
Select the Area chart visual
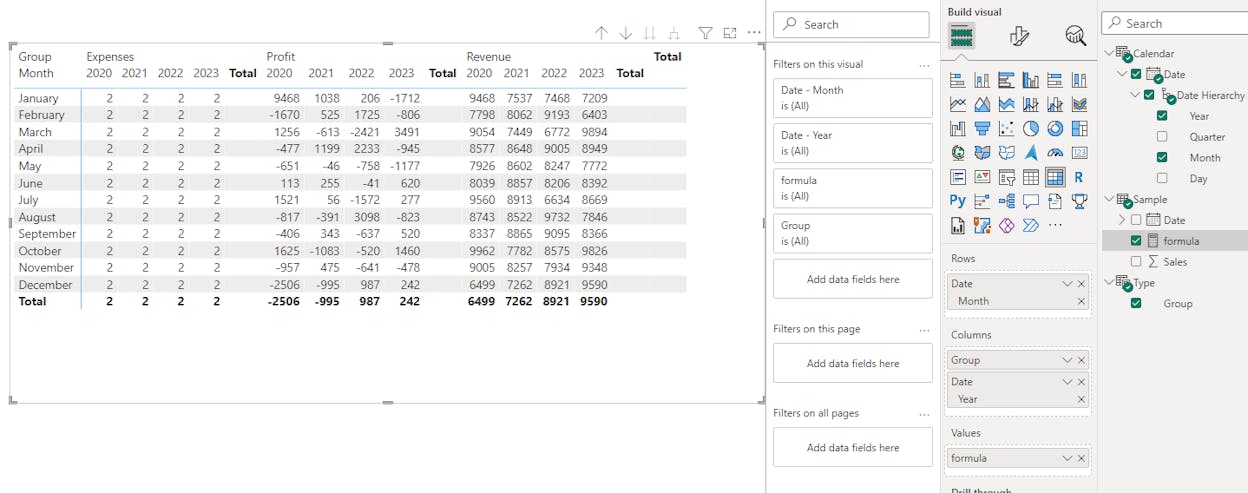click(x=982, y=104)
